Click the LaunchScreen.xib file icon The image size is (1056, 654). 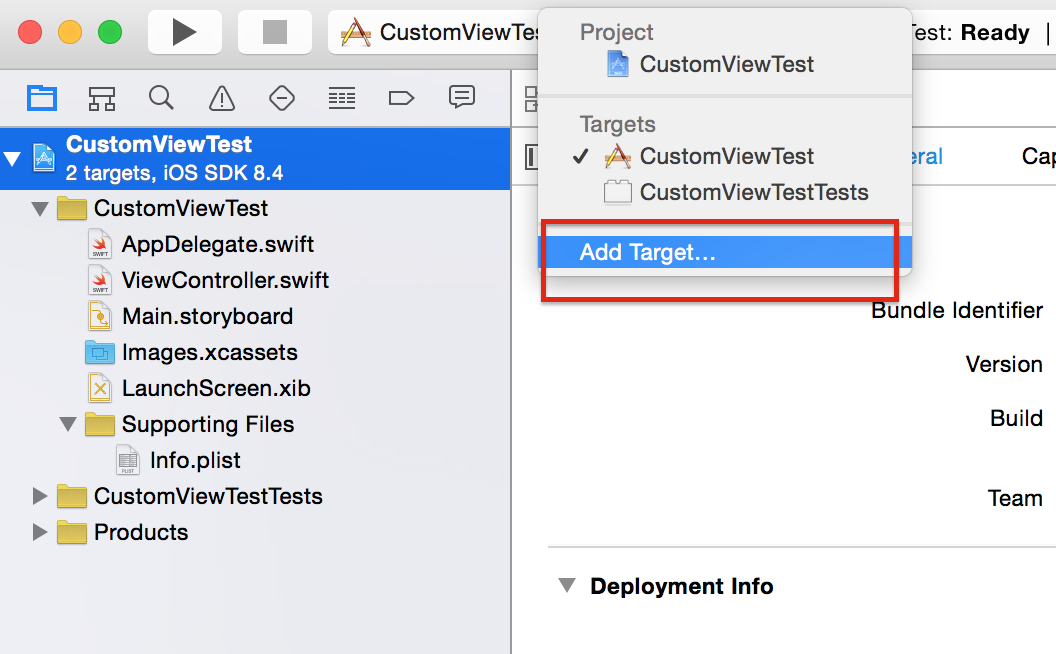[100, 389]
